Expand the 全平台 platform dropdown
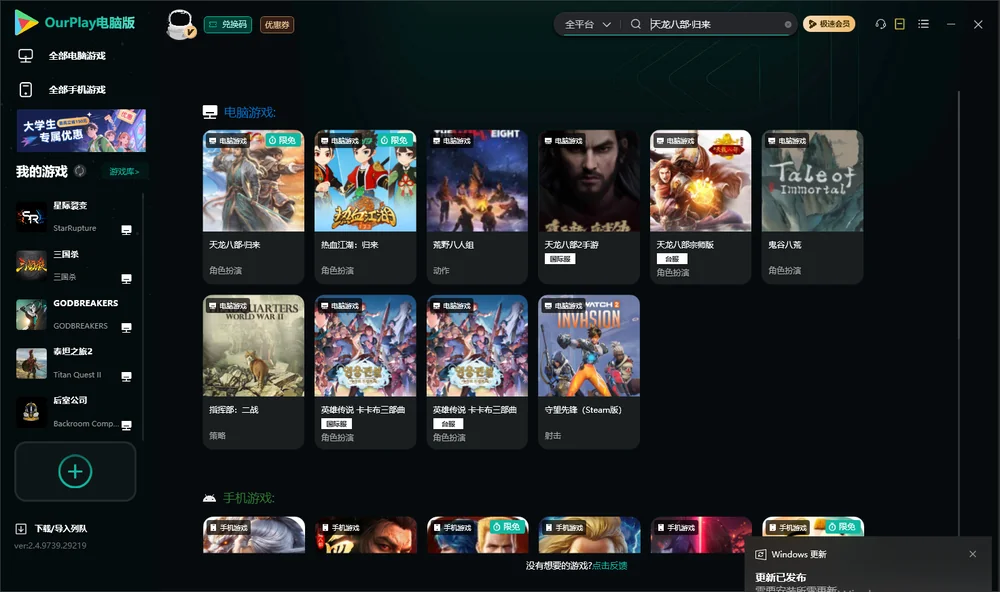The width and height of the screenshot is (1000, 592). tap(587, 24)
